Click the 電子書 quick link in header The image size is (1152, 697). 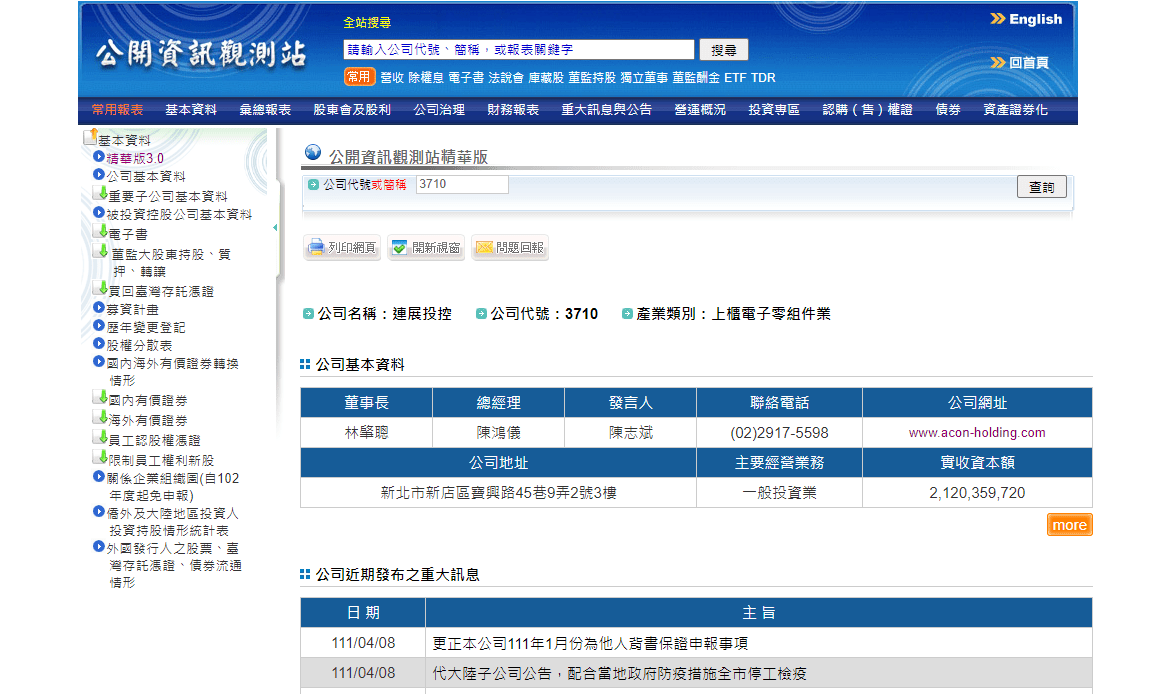[466, 78]
